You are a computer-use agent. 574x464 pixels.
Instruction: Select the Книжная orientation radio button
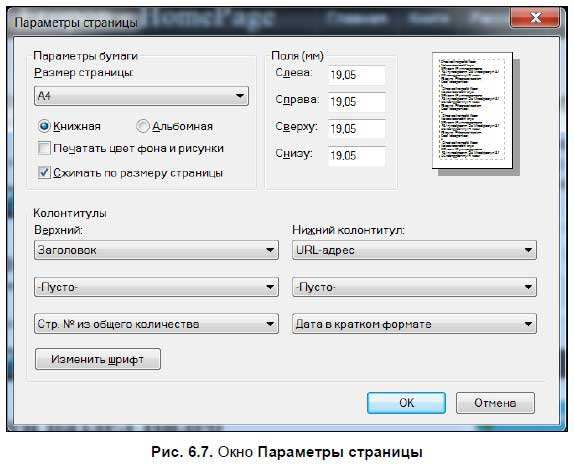44,126
